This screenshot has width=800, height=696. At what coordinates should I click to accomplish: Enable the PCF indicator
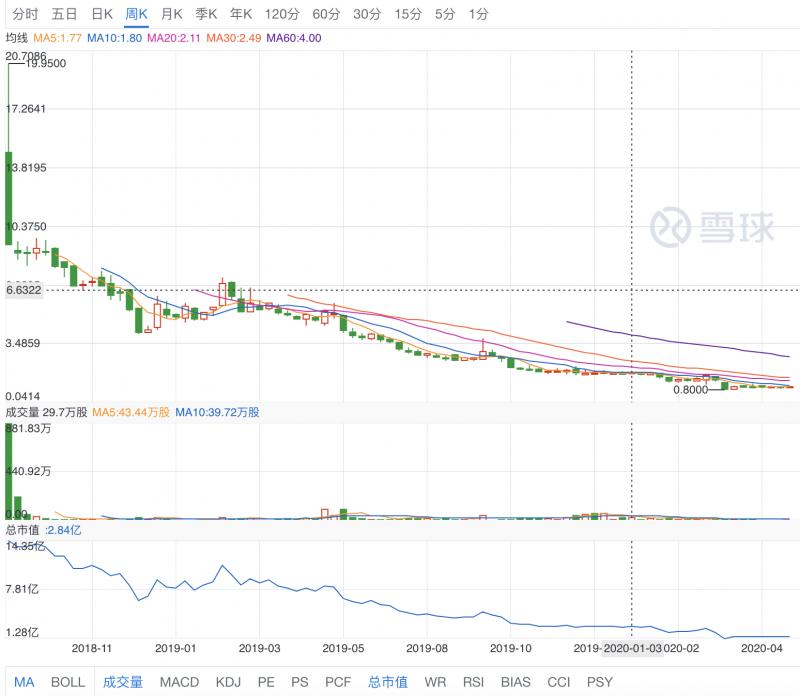338,682
